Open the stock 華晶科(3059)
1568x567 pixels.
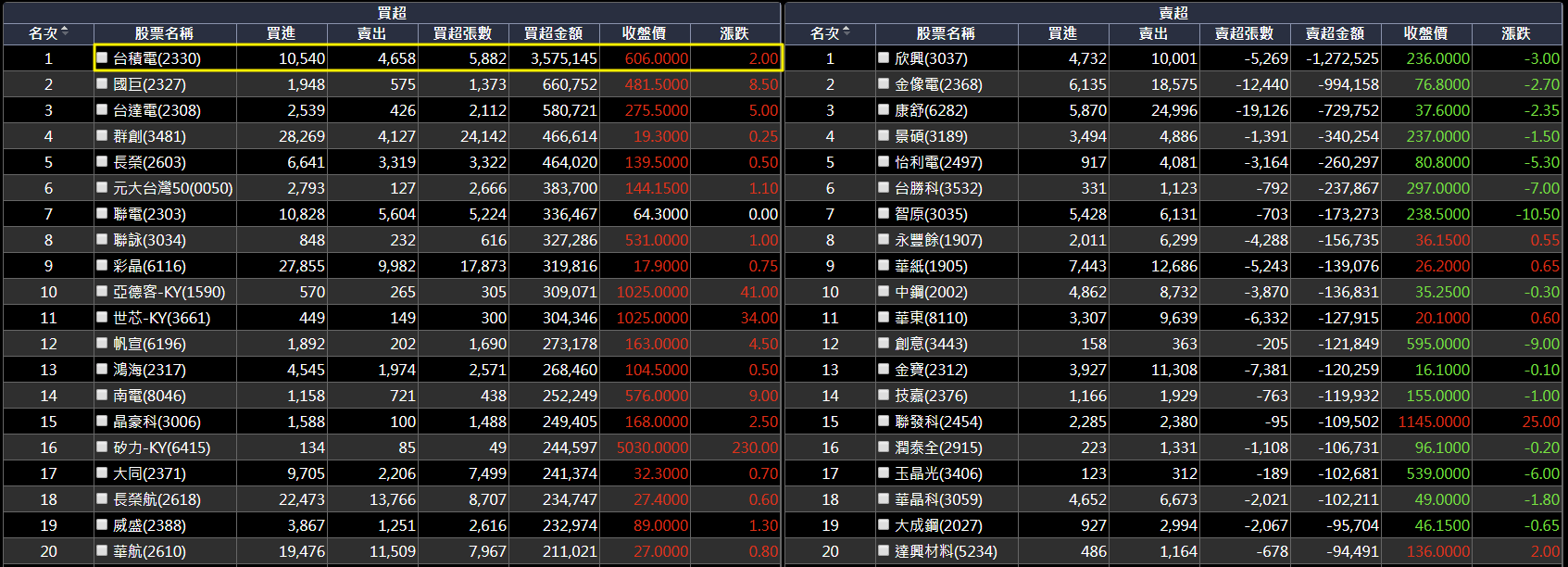coord(938,499)
